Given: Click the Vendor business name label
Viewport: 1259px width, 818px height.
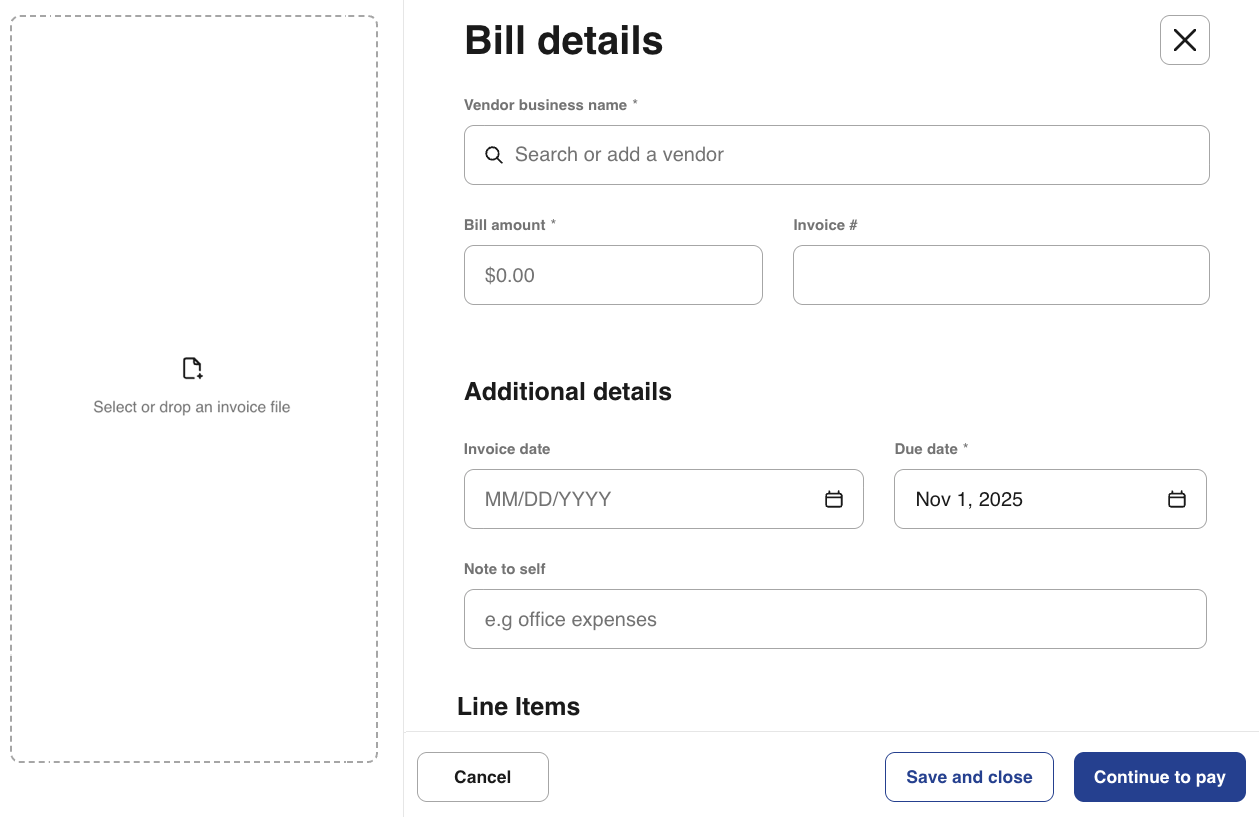Looking at the screenshot, I should (545, 105).
